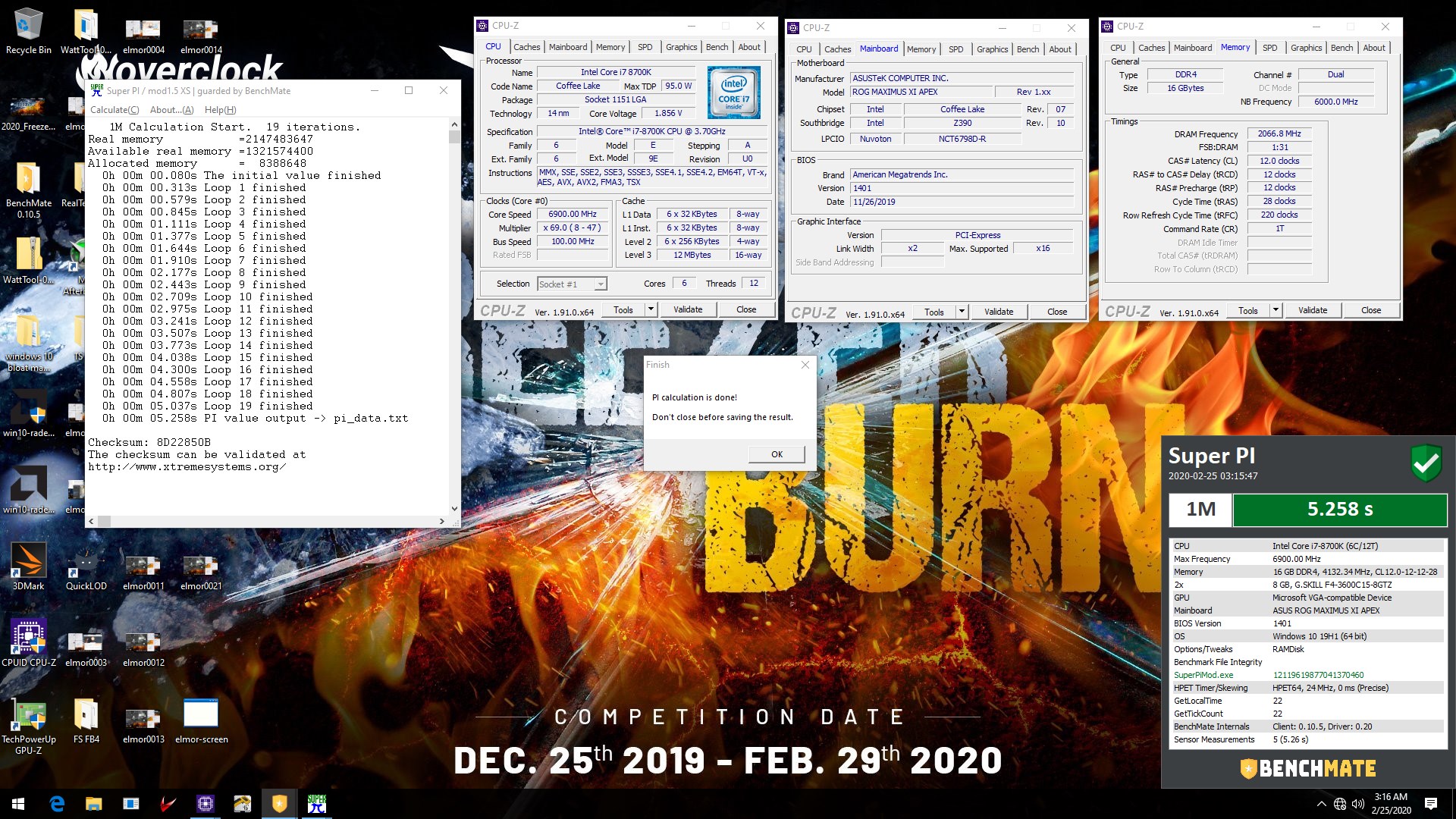Open the elmor0013 image file
Viewport: 1456px width, 819px height.
[x=143, y=724]
